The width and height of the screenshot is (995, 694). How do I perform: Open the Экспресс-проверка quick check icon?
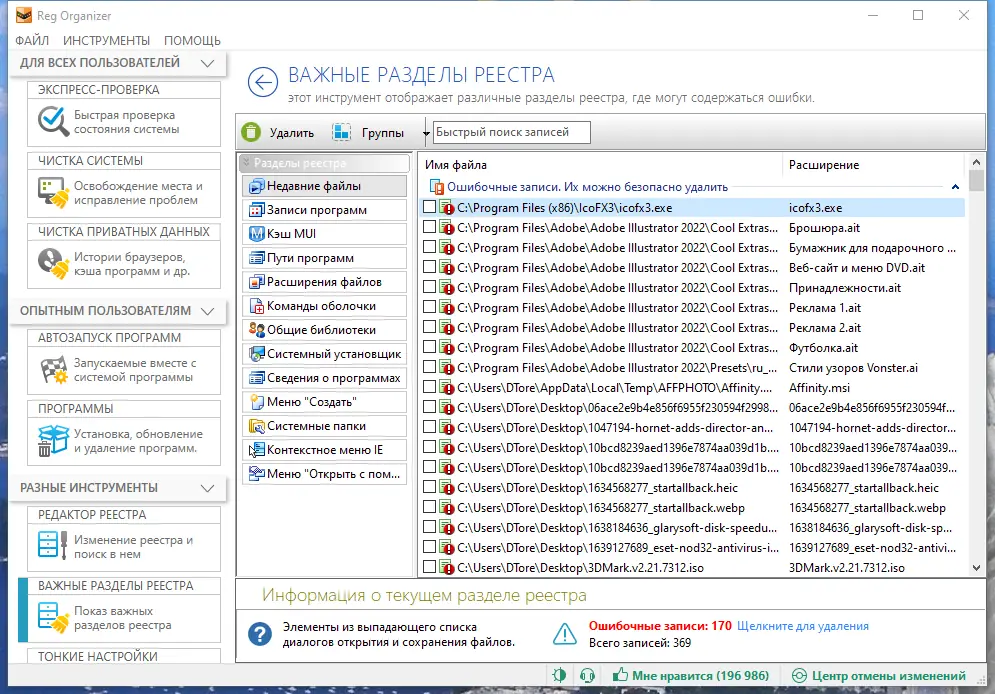(53, 121)
